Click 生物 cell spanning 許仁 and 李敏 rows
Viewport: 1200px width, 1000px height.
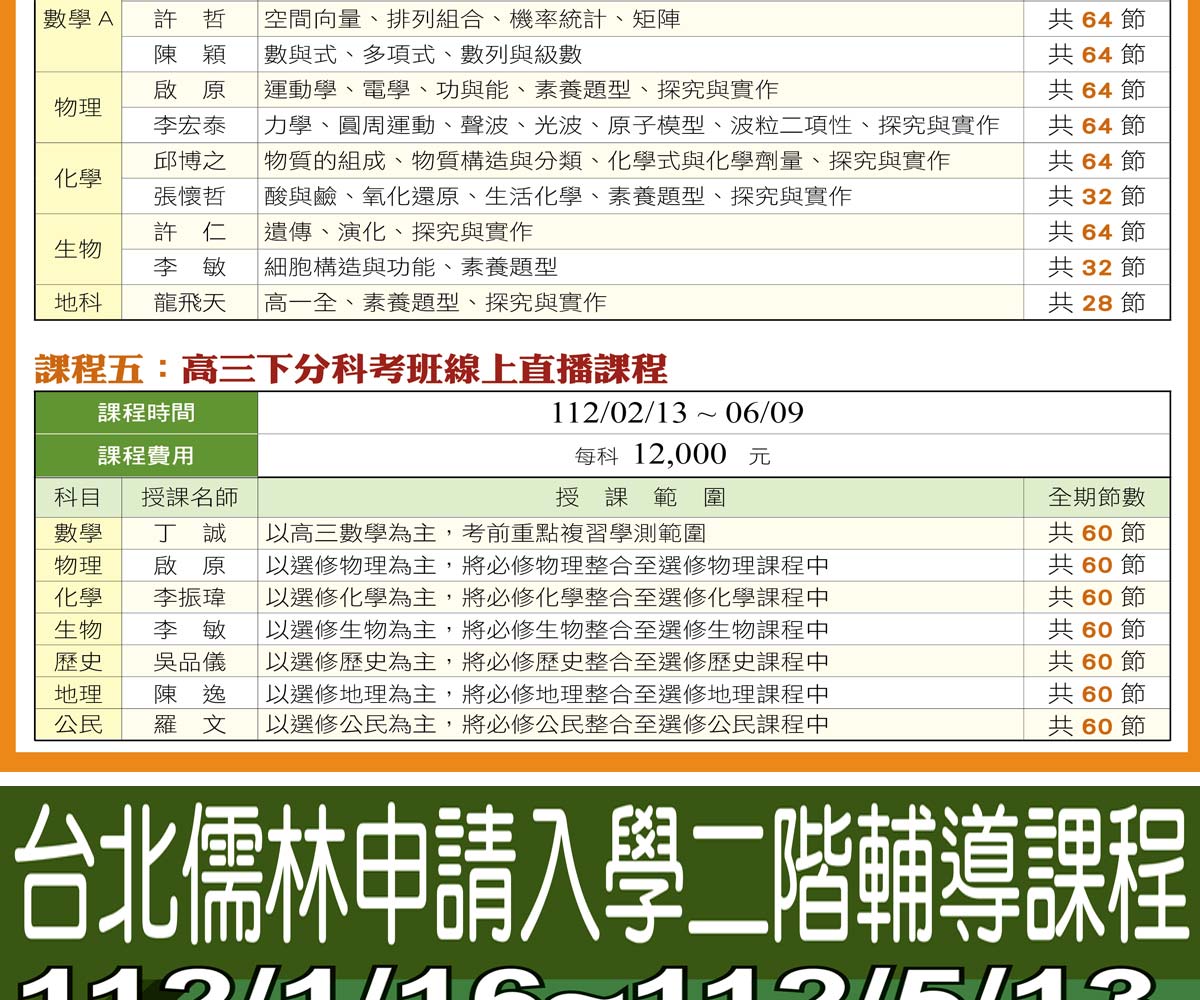[78, 249]
